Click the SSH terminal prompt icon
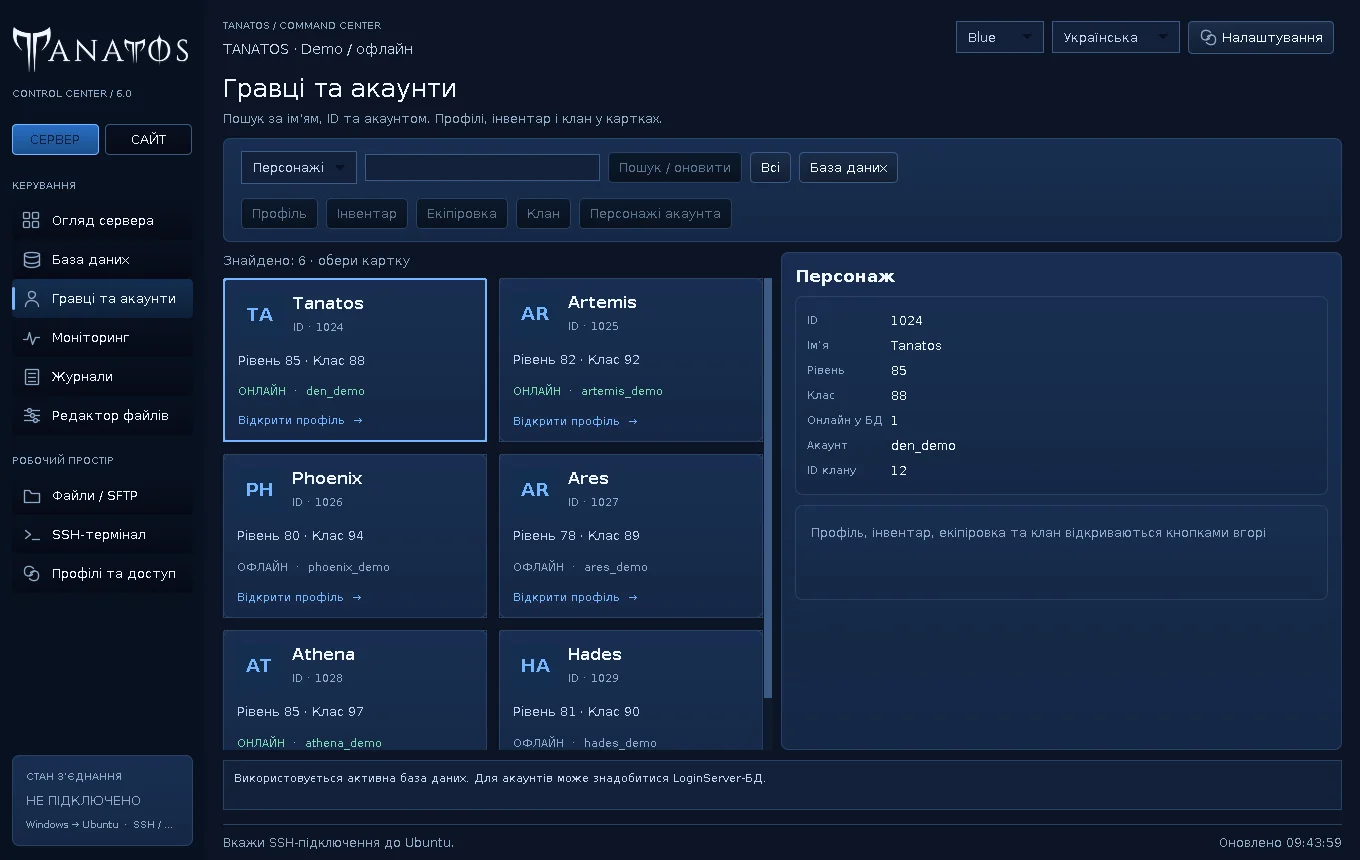 point(31,534)
